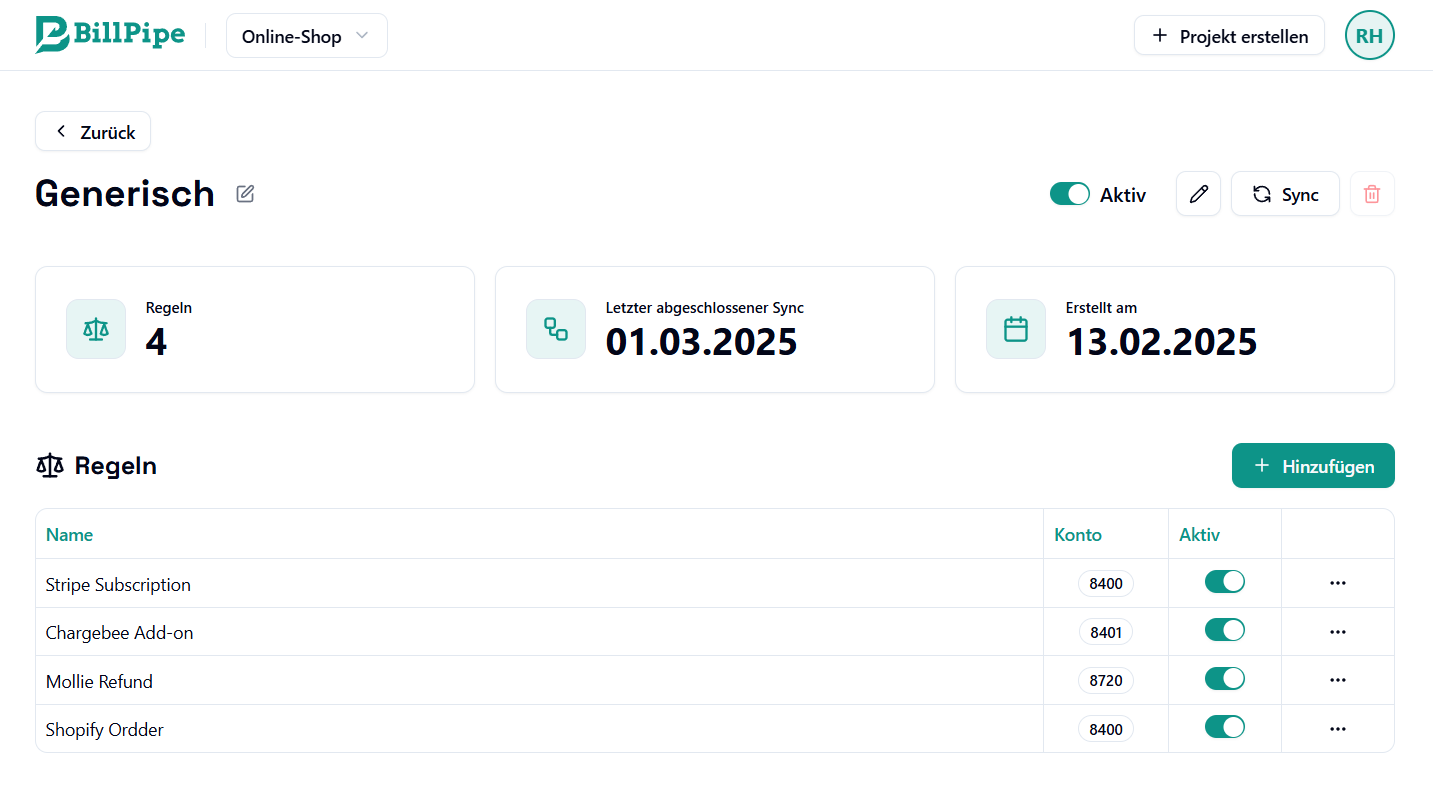The height and width of the screenshot is (793, 1433).
Task: Go back with the Zurück button
Action: (x=93, y=132)
